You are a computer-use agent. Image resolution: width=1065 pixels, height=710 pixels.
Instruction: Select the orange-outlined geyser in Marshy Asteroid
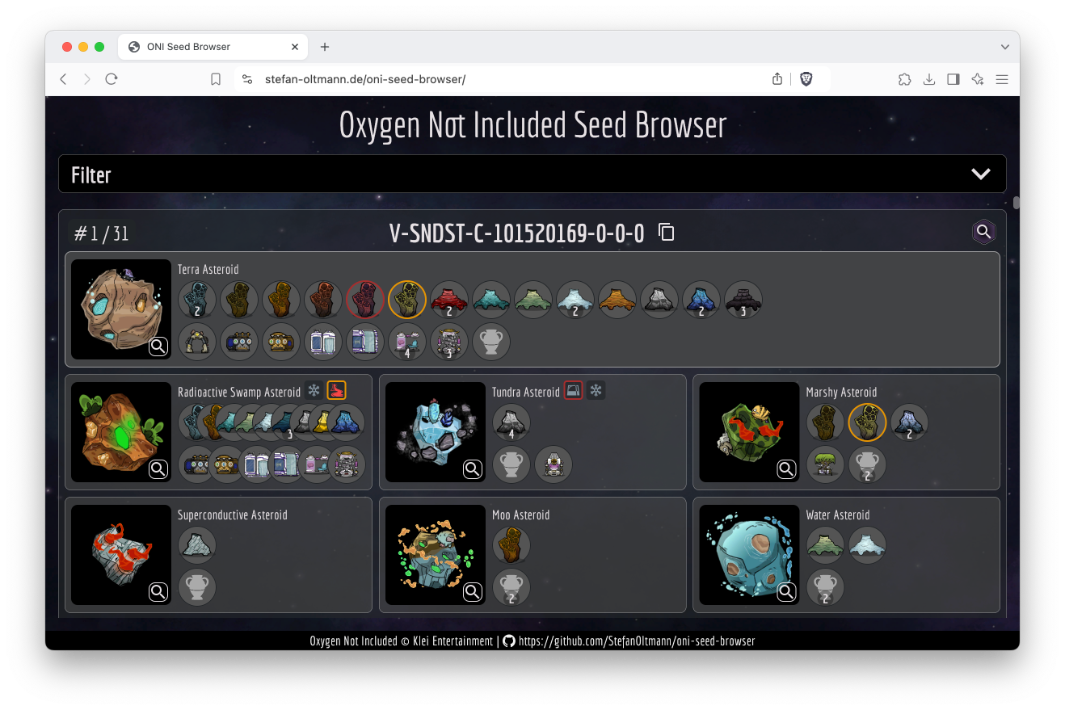tap(867, 422)
